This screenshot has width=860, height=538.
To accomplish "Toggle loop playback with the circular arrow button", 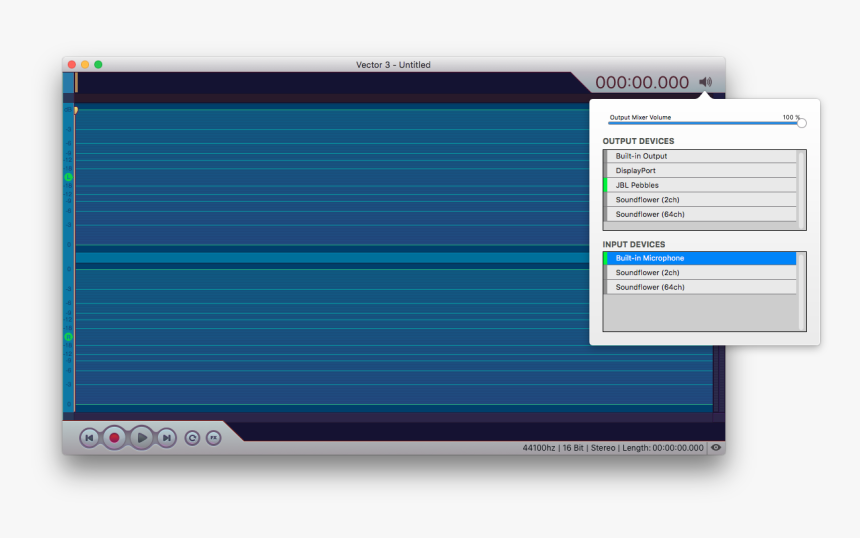I will 192,438.
